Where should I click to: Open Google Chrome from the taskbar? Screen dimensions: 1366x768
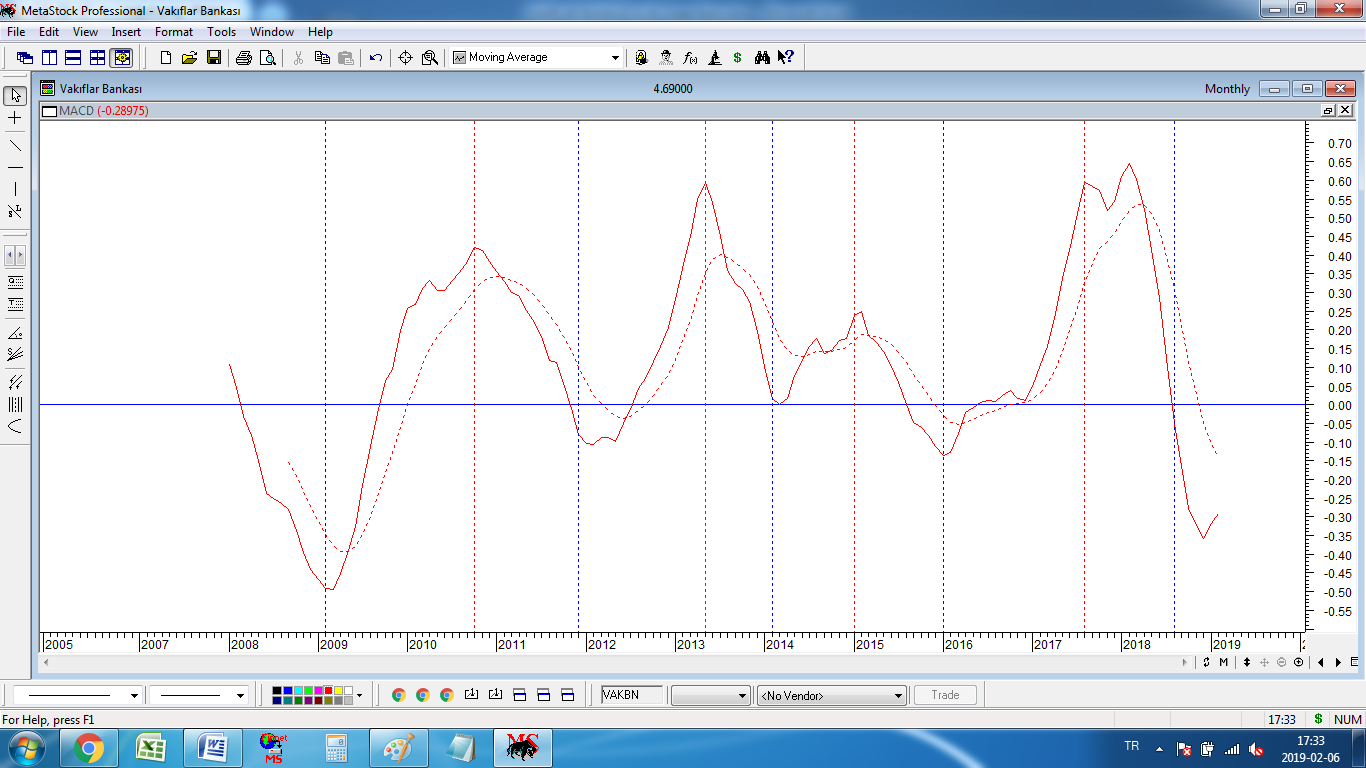point(89,748)
